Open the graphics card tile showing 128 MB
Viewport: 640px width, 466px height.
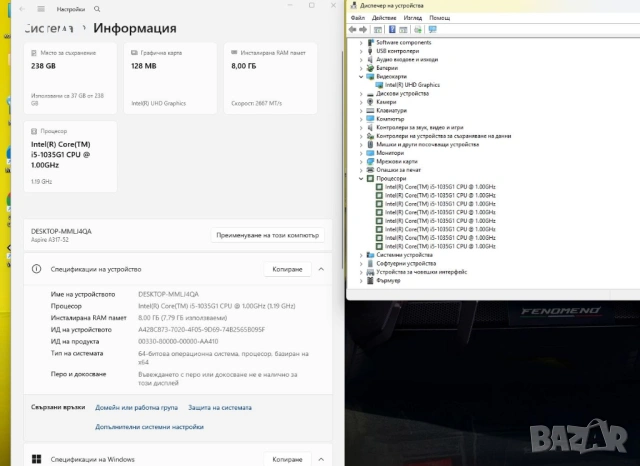pyautogui.click(x=170, y=78)
